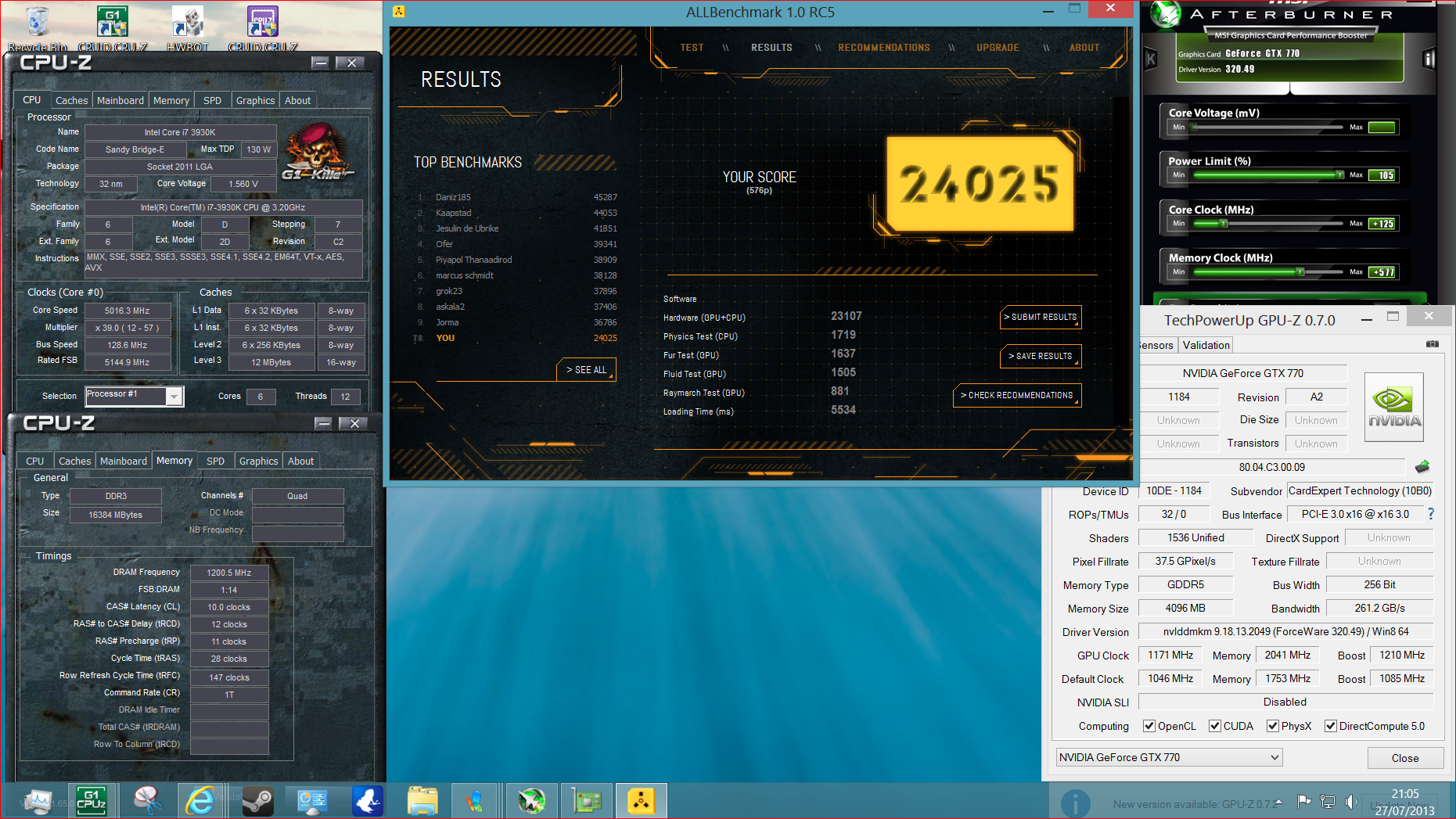This screenshot has height=819, width=1456.
Task: Click the Core Clock value field showing +125
Action: [1382, 224]
